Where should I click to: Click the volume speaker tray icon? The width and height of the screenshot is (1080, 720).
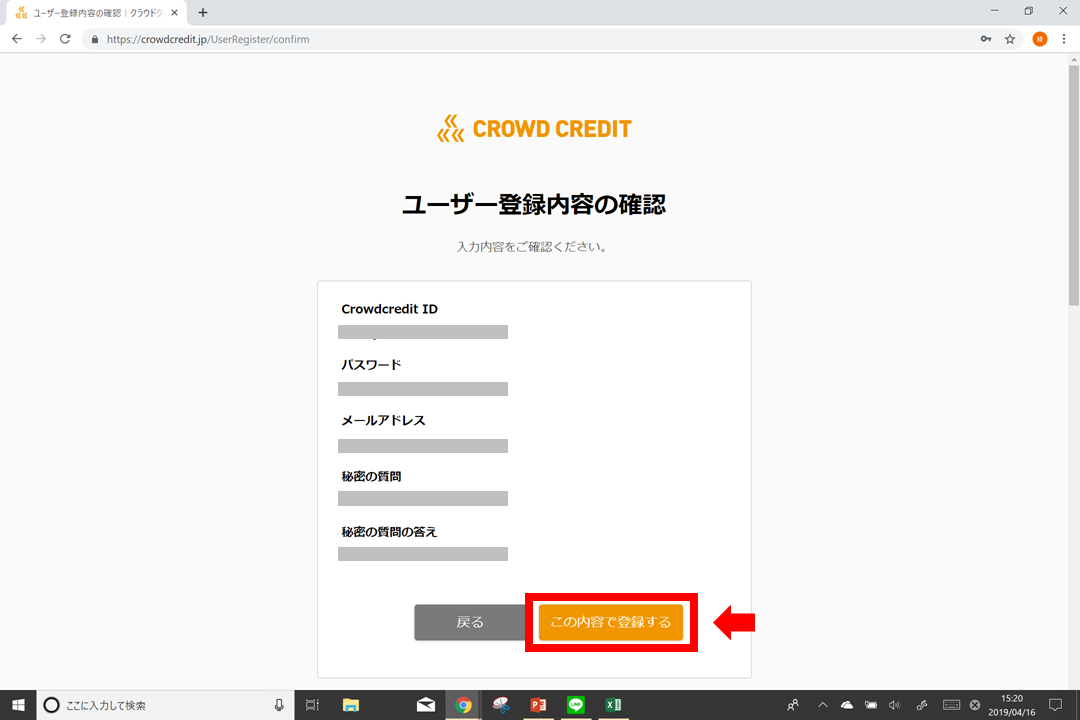[x=895, y=705]
